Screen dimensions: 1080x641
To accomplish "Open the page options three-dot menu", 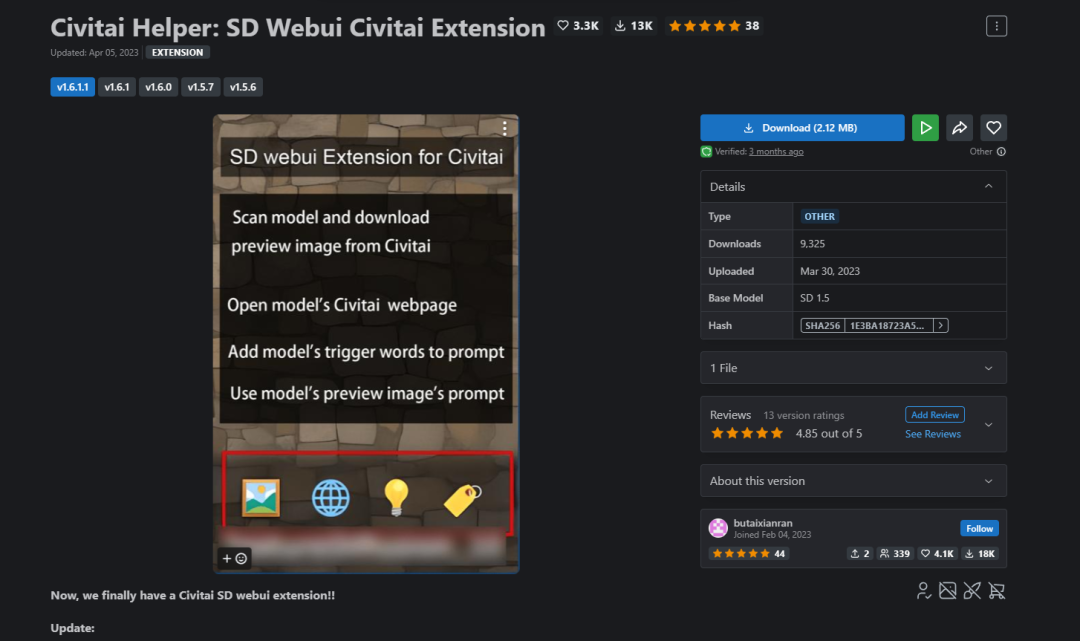I will point(996,25).
